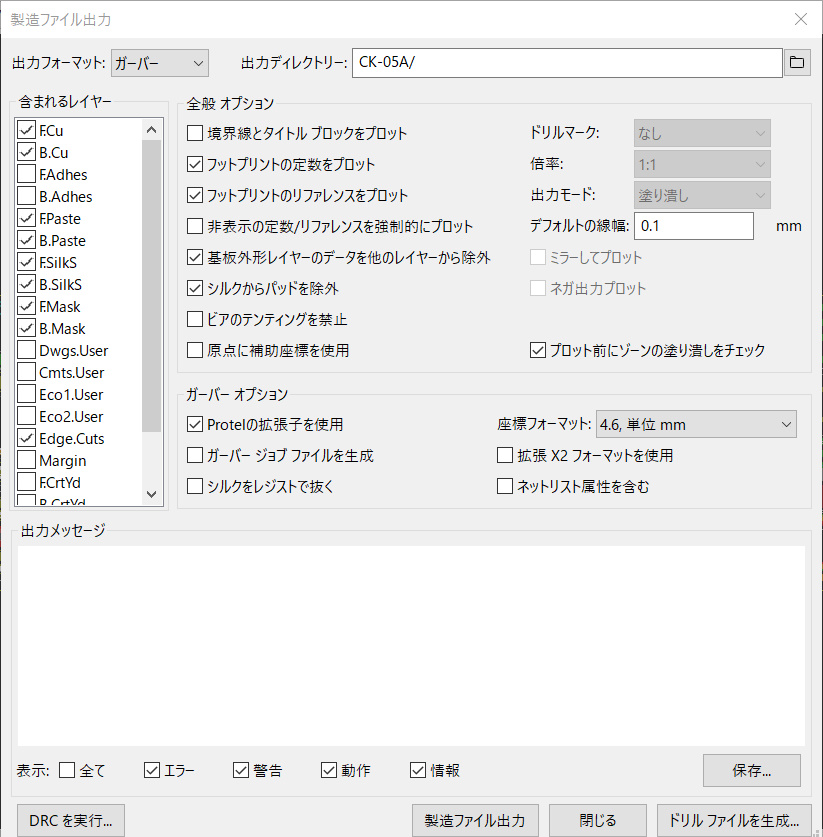Enable 境界線とタイトル ブロックをプロット checkbox
Viewport: 823px width, 837px height.
click(195, 133)
